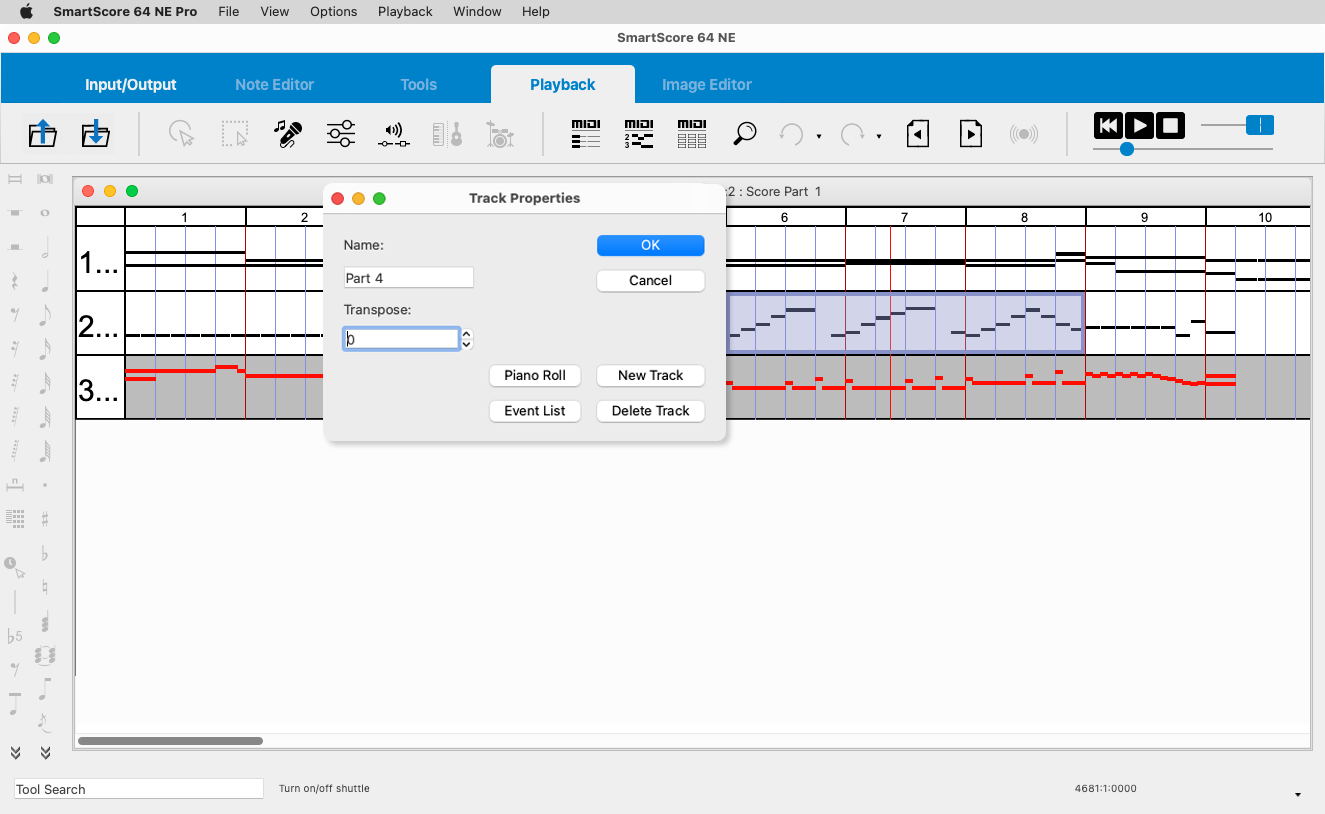Open the File menu
This screenshot has width=1325, height=814.
229,11
